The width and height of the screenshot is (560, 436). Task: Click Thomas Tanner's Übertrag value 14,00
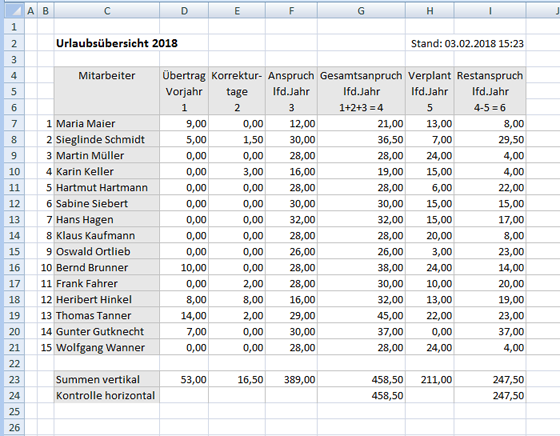coord(184,316)
